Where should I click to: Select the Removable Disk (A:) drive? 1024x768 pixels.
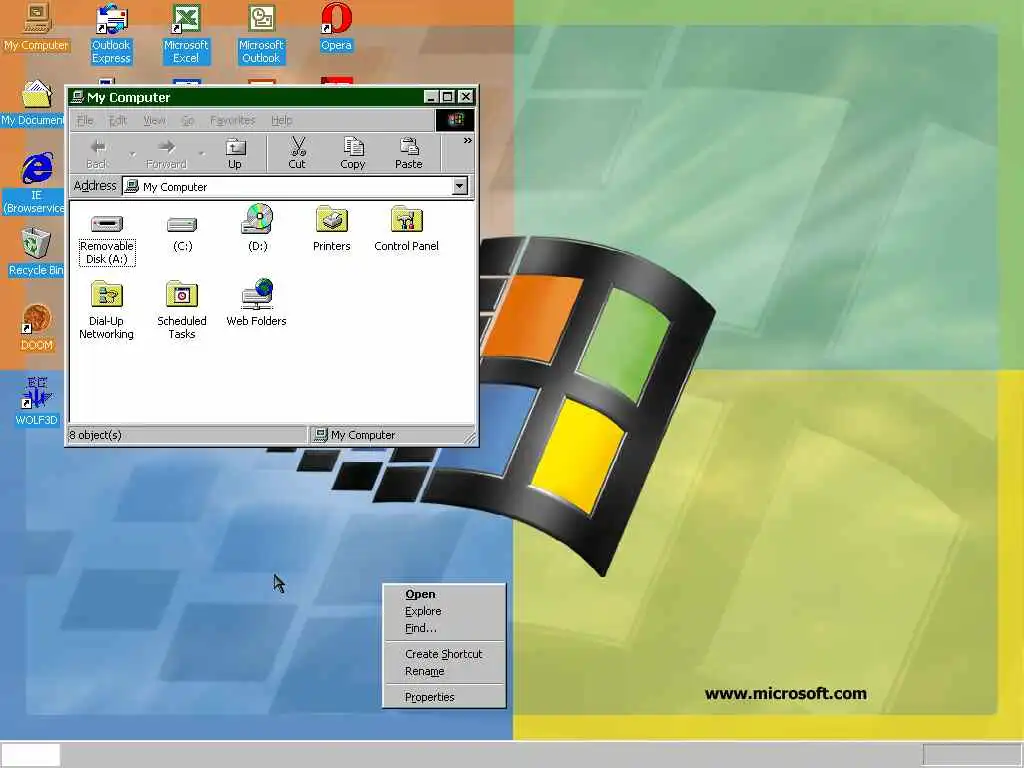pos(106,239)
